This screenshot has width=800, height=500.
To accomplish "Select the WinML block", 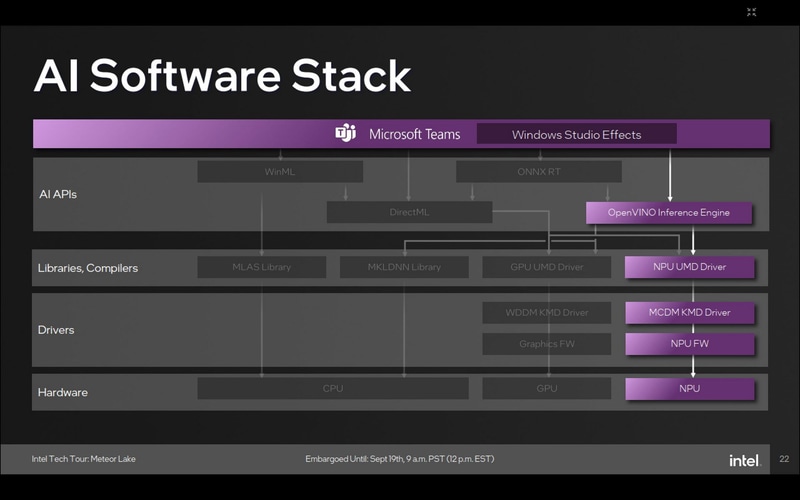I will (280, 172).
